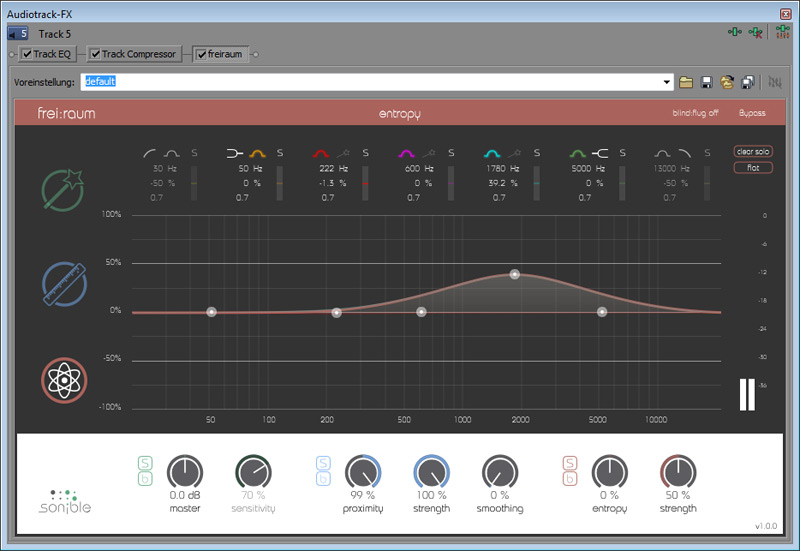The width and height of the screenshot is (800, 551).
Task: Uncheck the Track Compressor checkbox
Action: pos(96,54)
